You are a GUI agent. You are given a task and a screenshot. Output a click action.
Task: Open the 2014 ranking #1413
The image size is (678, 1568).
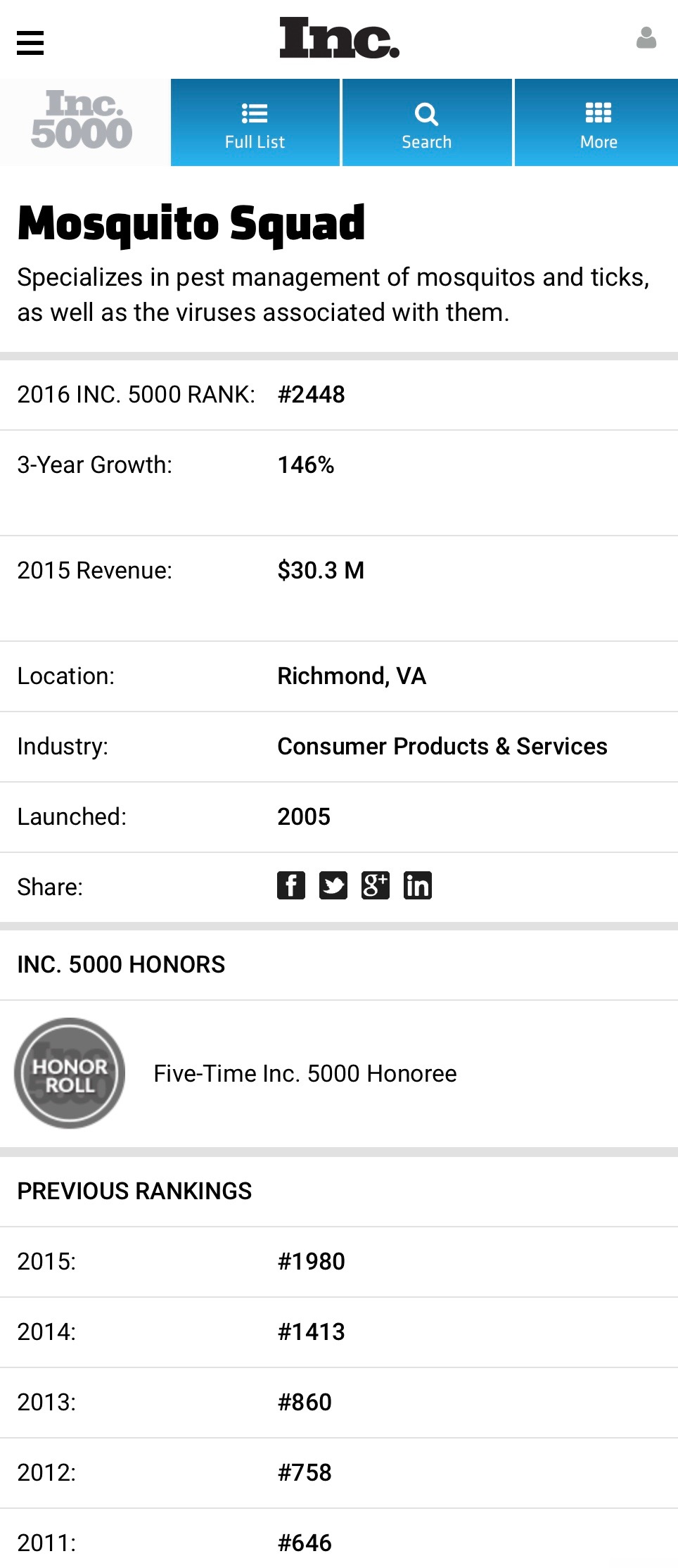pos(312,1332)
